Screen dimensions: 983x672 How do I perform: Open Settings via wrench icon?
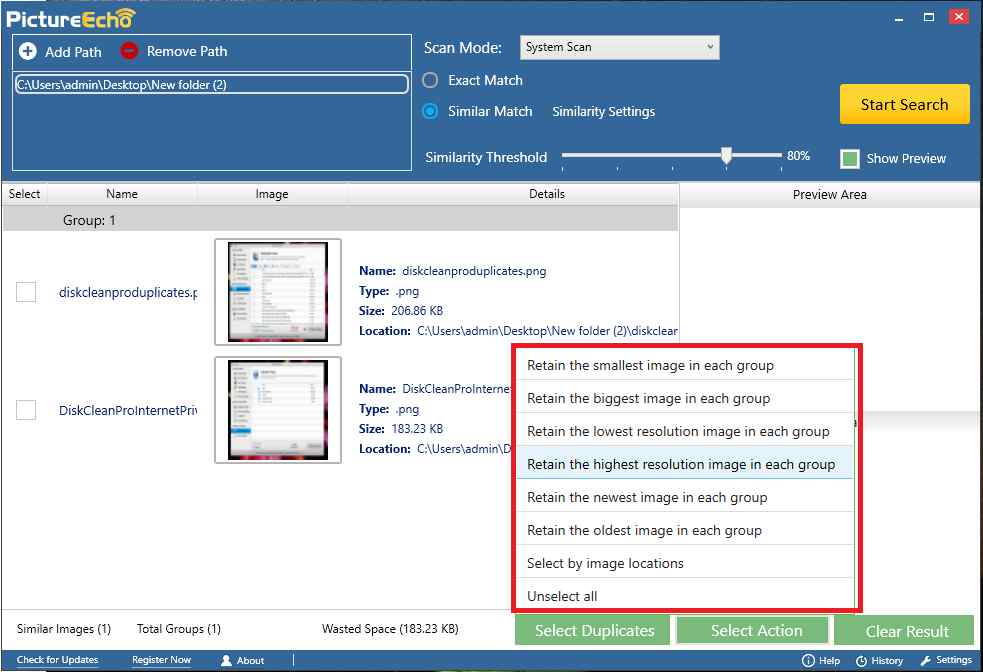926,660
